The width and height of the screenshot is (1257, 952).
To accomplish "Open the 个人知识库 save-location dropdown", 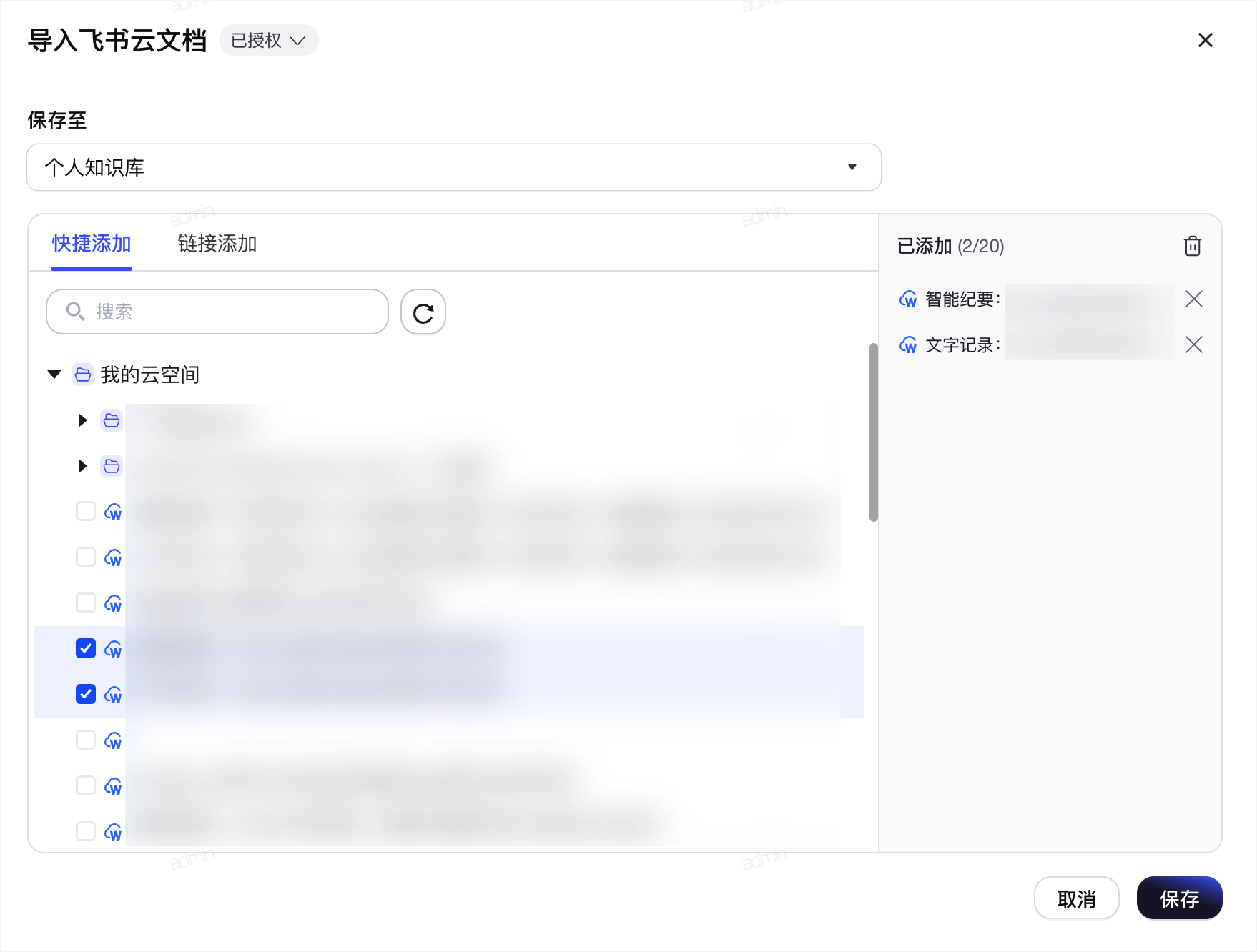I will [x=453, y=167].
